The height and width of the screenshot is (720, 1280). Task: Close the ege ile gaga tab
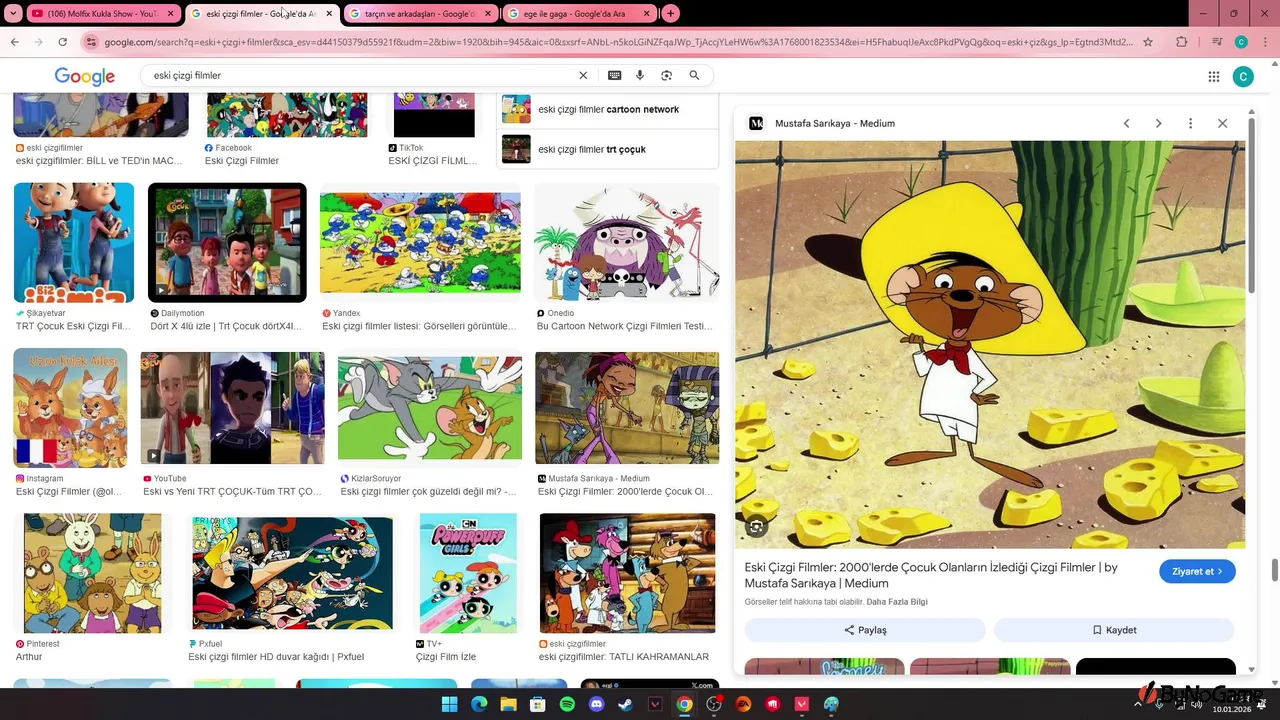(647, 14)
